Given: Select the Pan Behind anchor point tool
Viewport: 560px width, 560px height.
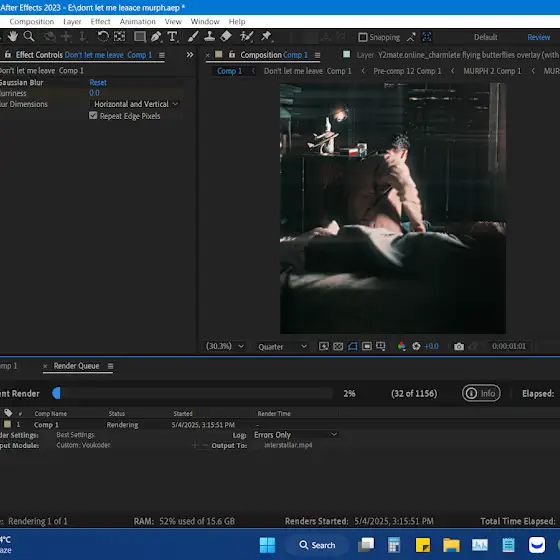Looking at the screenshot, I should [120, 36].
